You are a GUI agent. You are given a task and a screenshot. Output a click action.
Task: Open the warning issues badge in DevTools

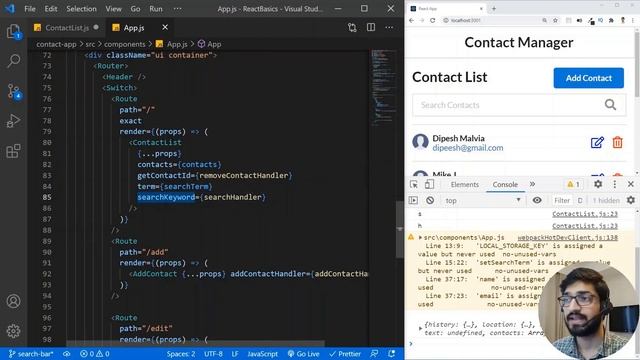[573, 184]
